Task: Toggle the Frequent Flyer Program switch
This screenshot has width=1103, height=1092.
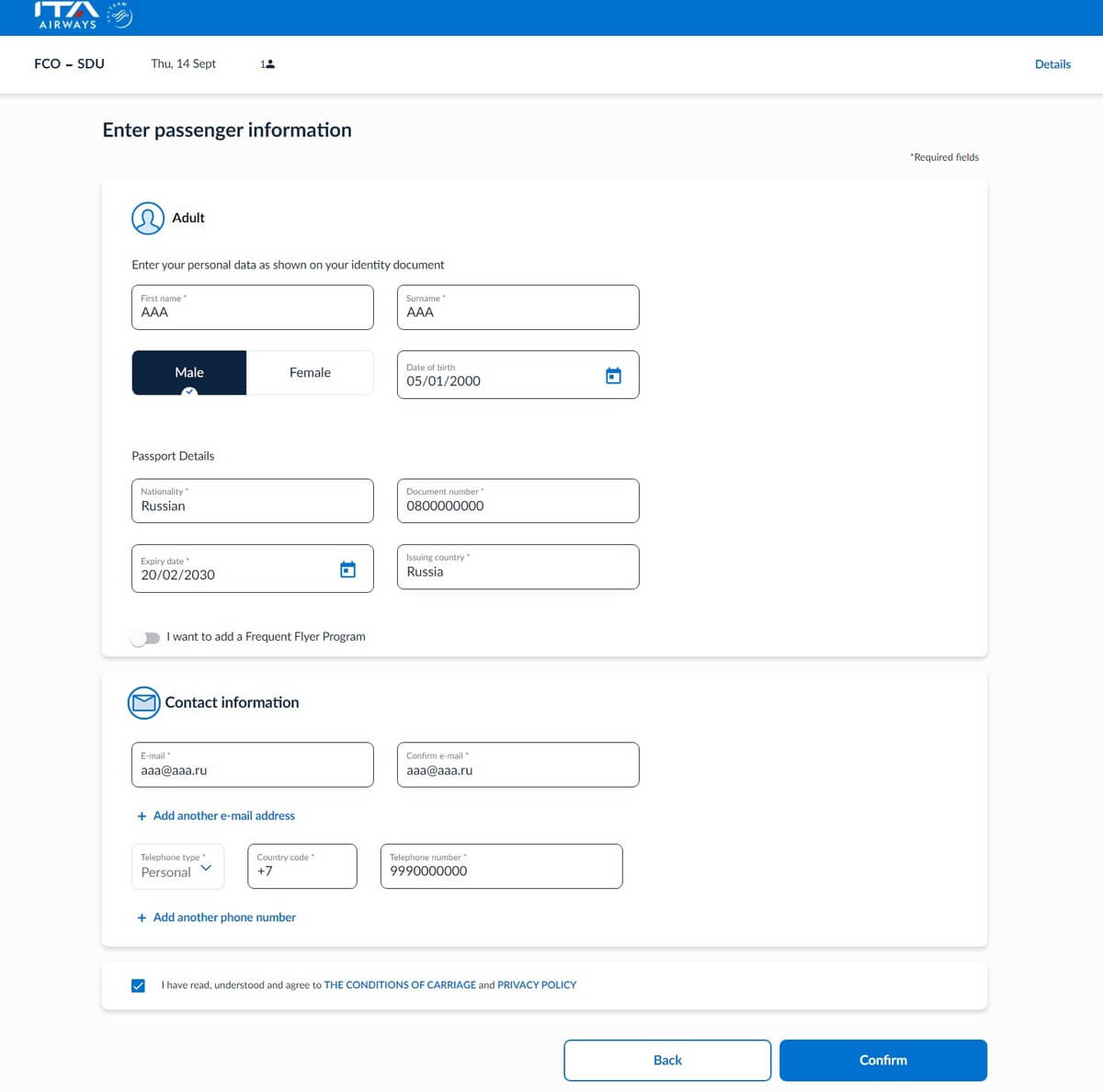Action: 145,637
